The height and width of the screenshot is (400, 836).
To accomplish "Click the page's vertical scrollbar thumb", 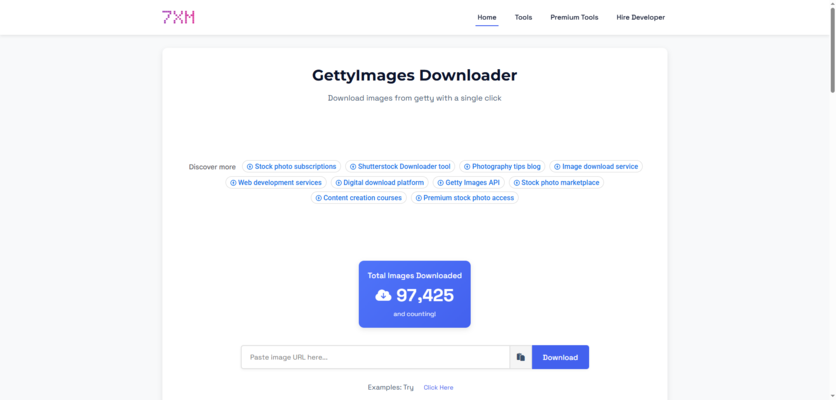I will (832, 48).
